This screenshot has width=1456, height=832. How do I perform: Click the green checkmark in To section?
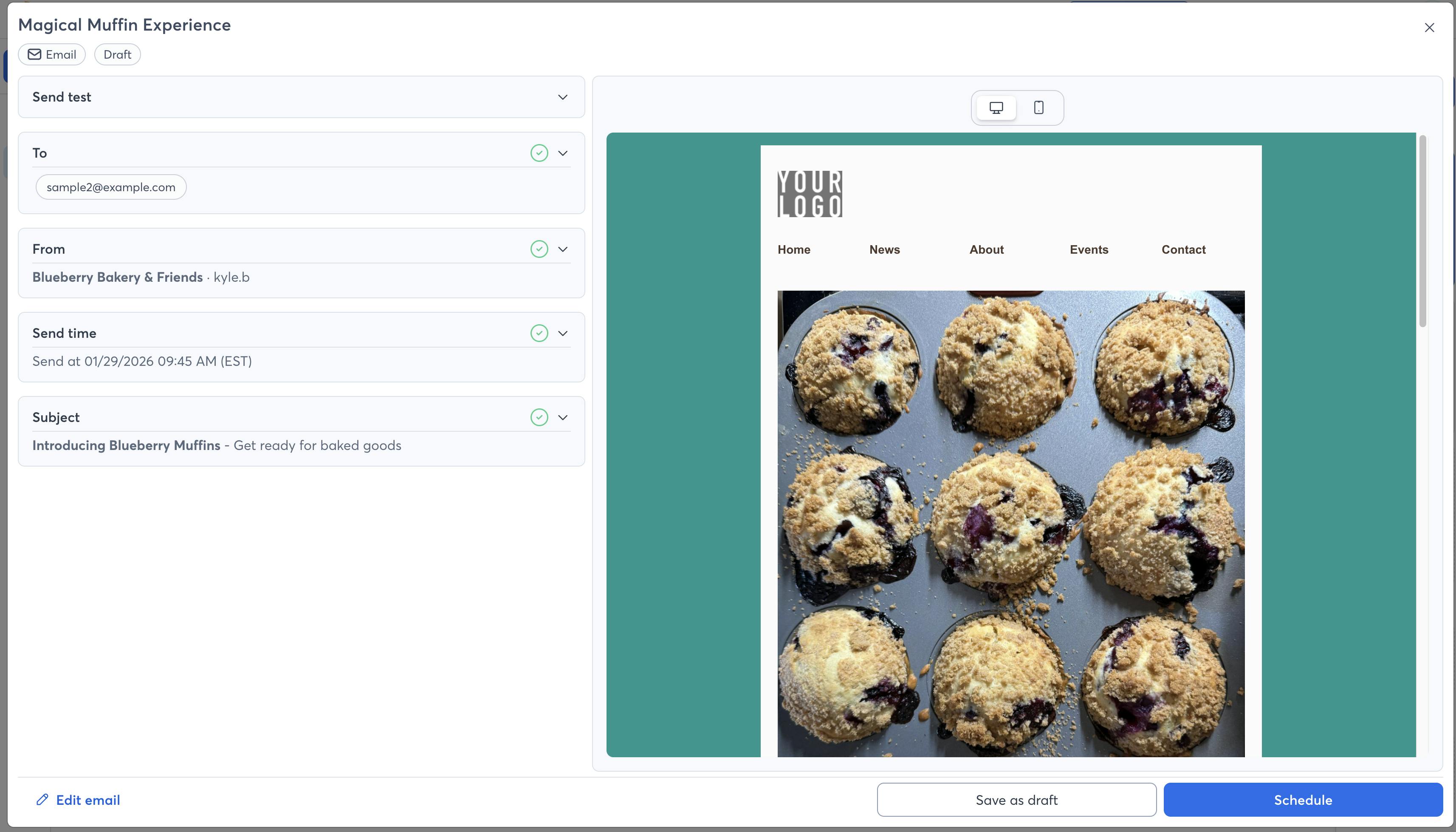[x=539, y=153]
